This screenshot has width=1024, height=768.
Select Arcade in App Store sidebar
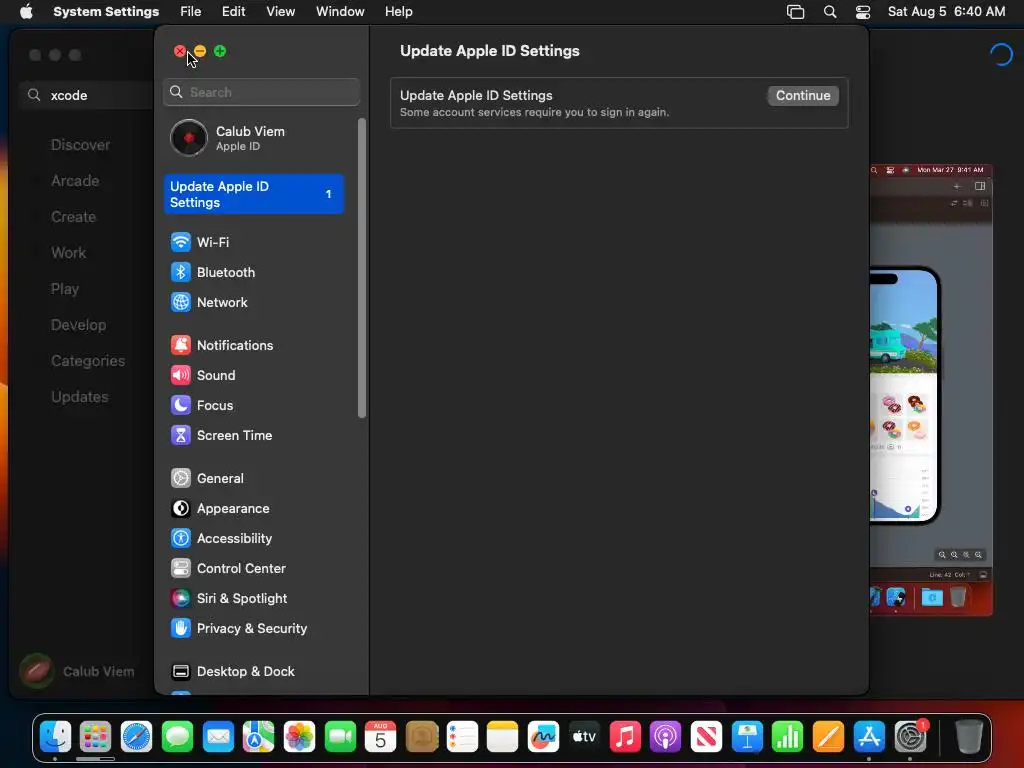click(75, 181)
